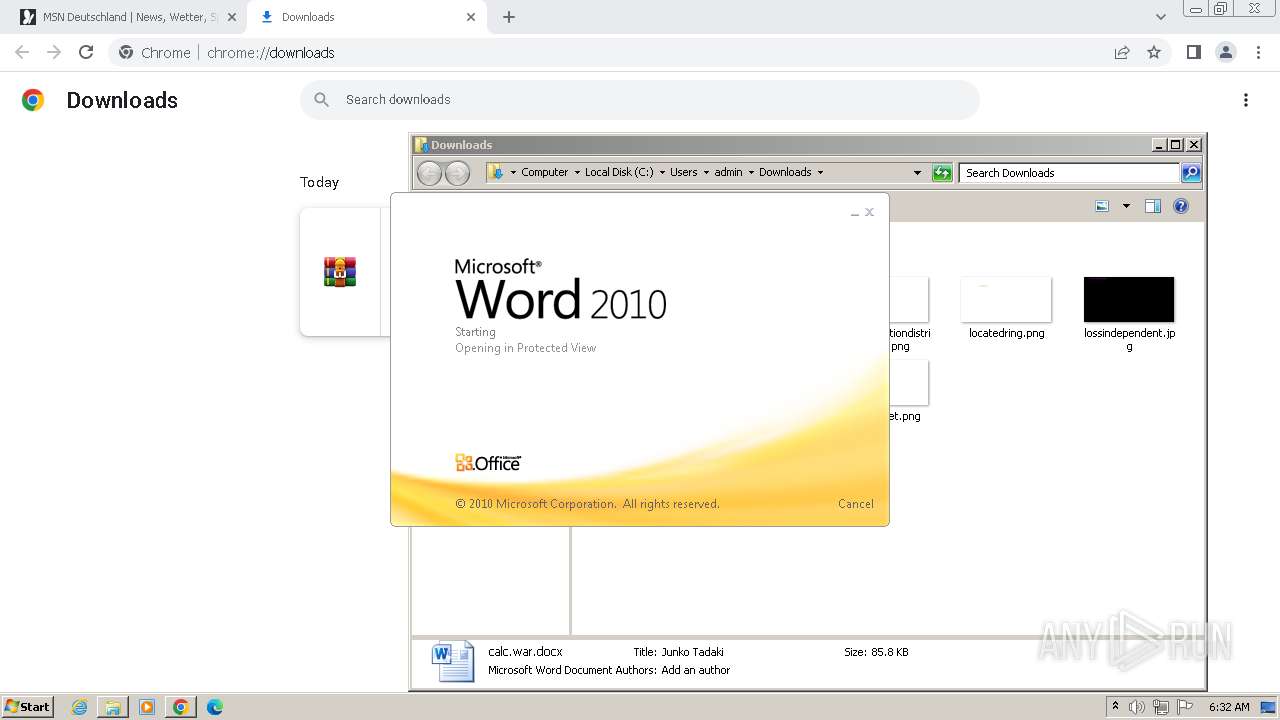Bookmark this tab with the star icon
The image size is (1280, 720).
coord(1154,52)
